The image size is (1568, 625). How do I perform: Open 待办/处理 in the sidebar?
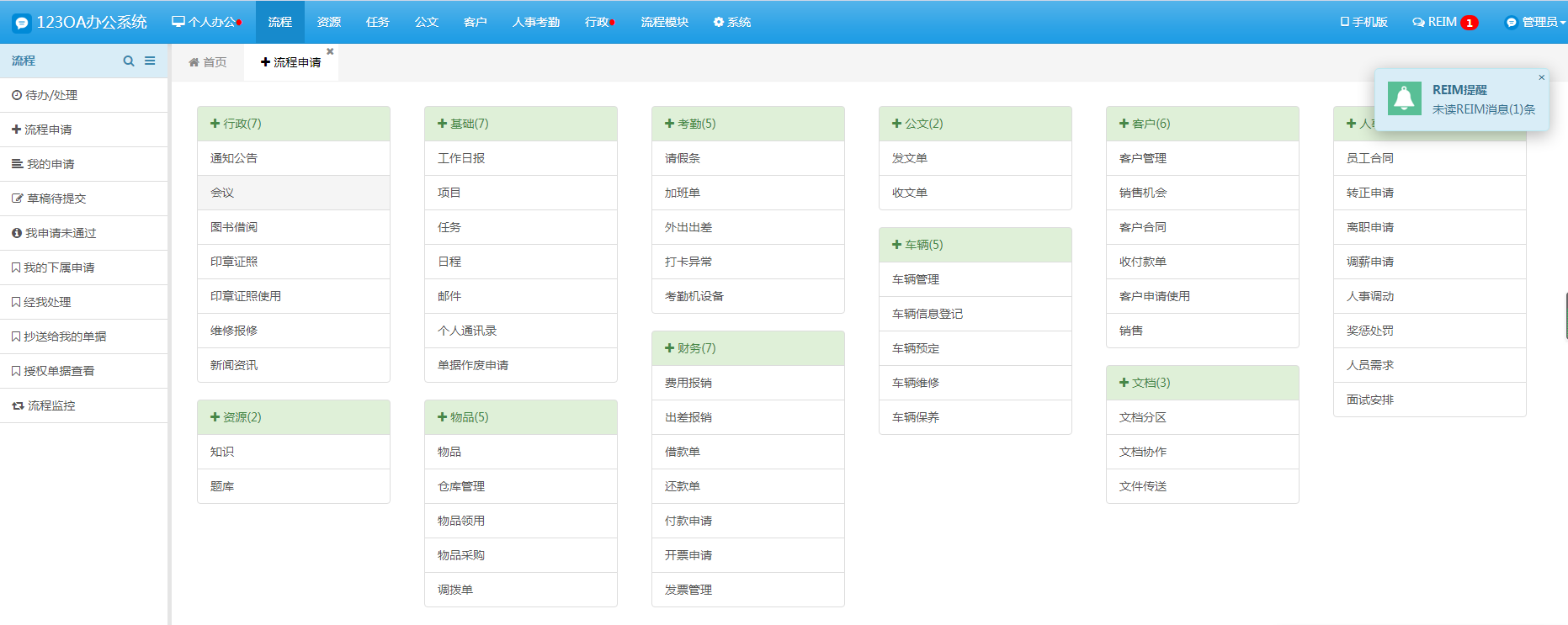pos(51,95)
